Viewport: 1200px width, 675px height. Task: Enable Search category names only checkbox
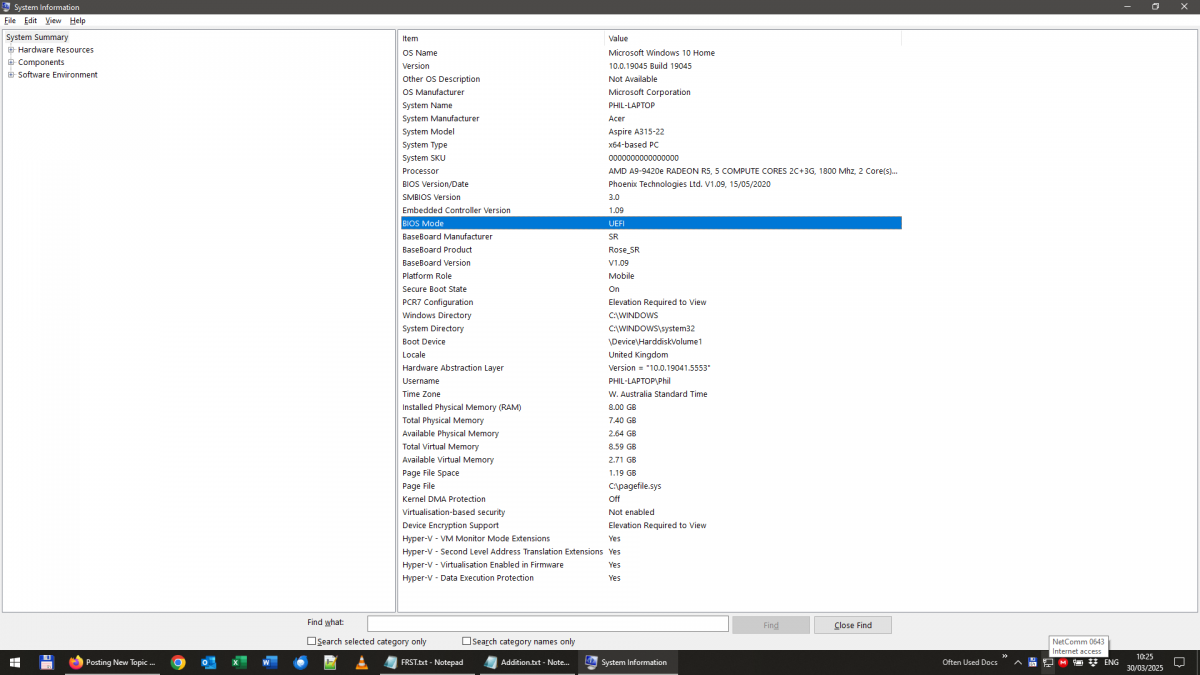[467, 641]
